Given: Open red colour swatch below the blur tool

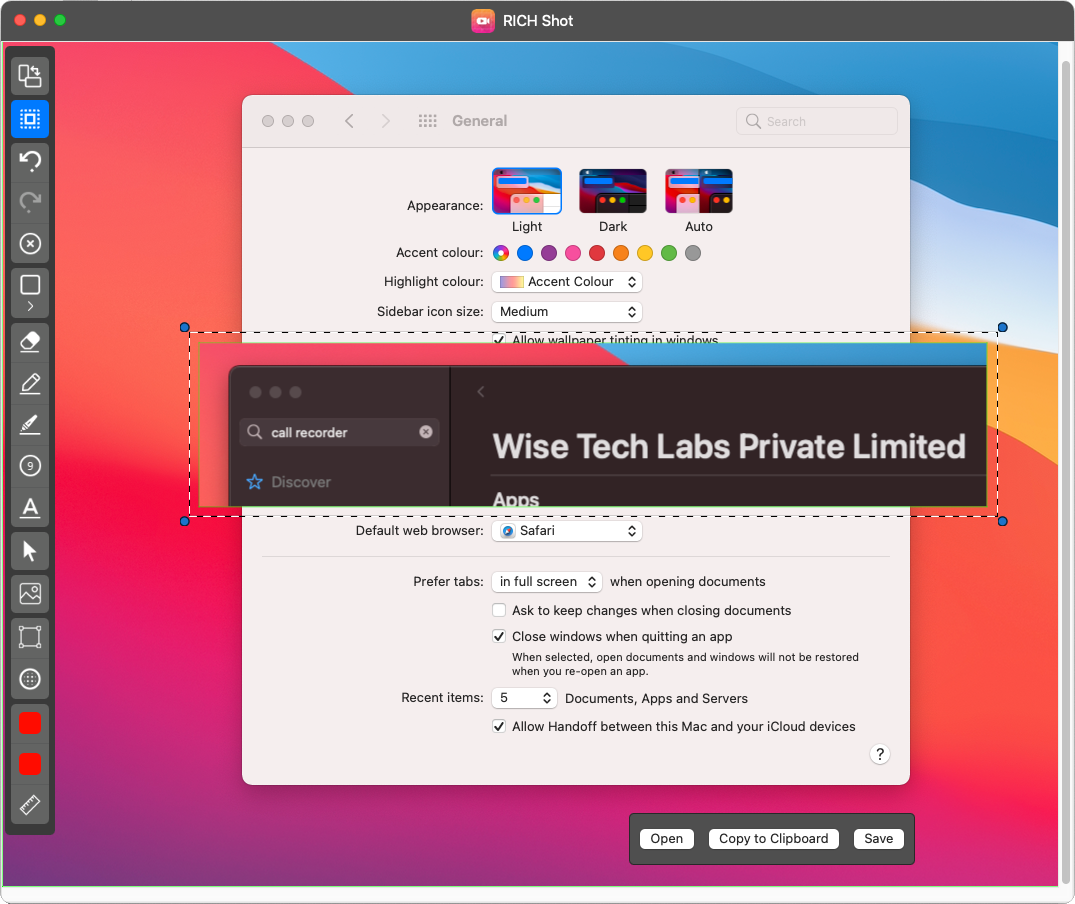Looking at the screenshot, I should (x=29, y=723).
